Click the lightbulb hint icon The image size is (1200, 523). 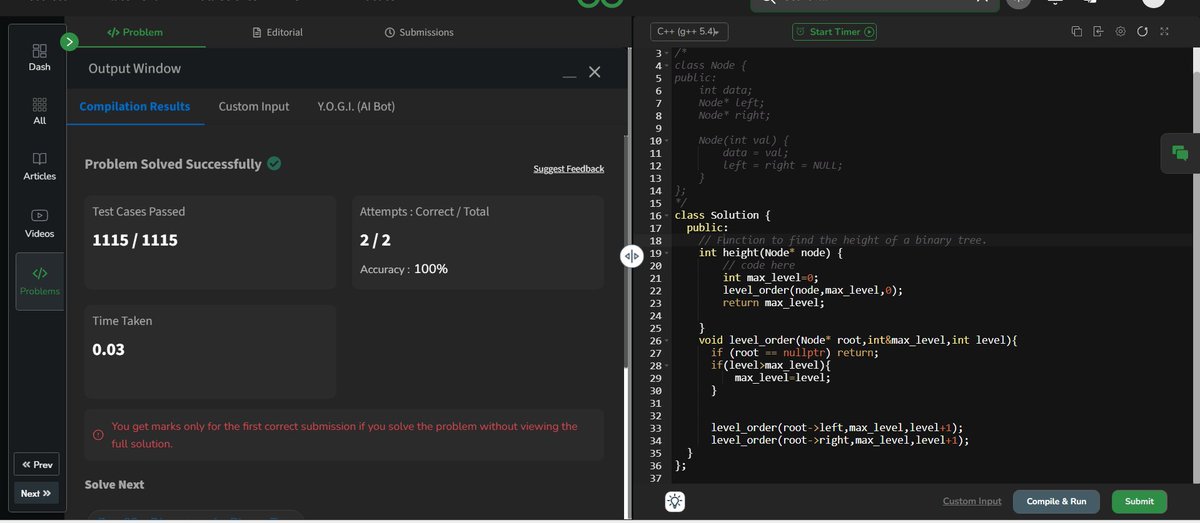point(675,502)
